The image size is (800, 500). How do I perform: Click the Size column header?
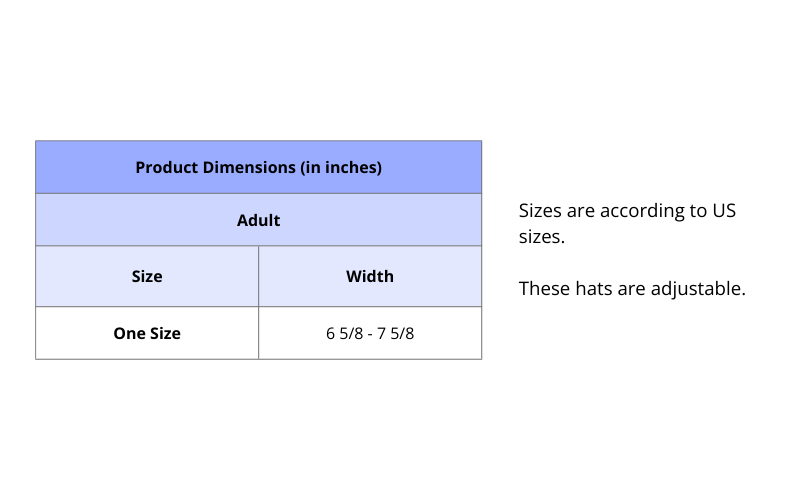[147, 276]
